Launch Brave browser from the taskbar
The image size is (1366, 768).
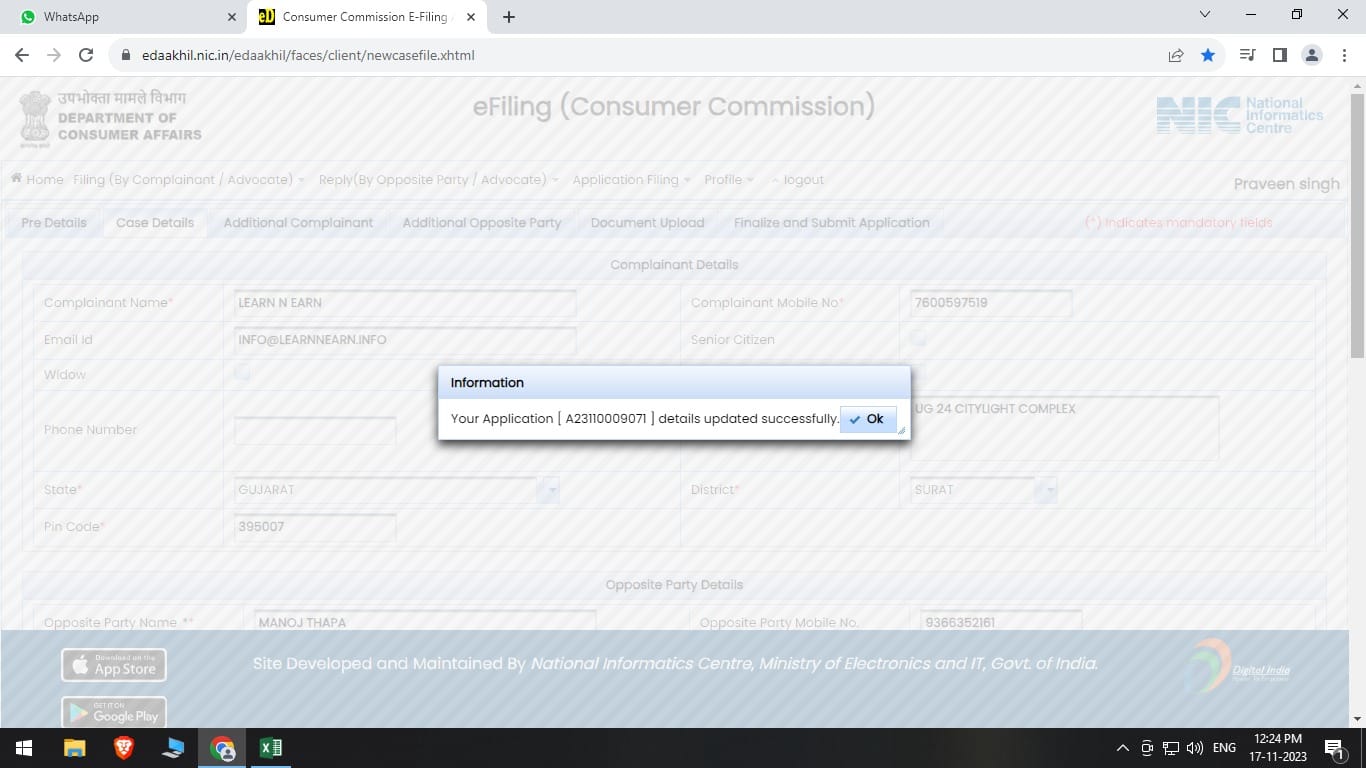124,748
